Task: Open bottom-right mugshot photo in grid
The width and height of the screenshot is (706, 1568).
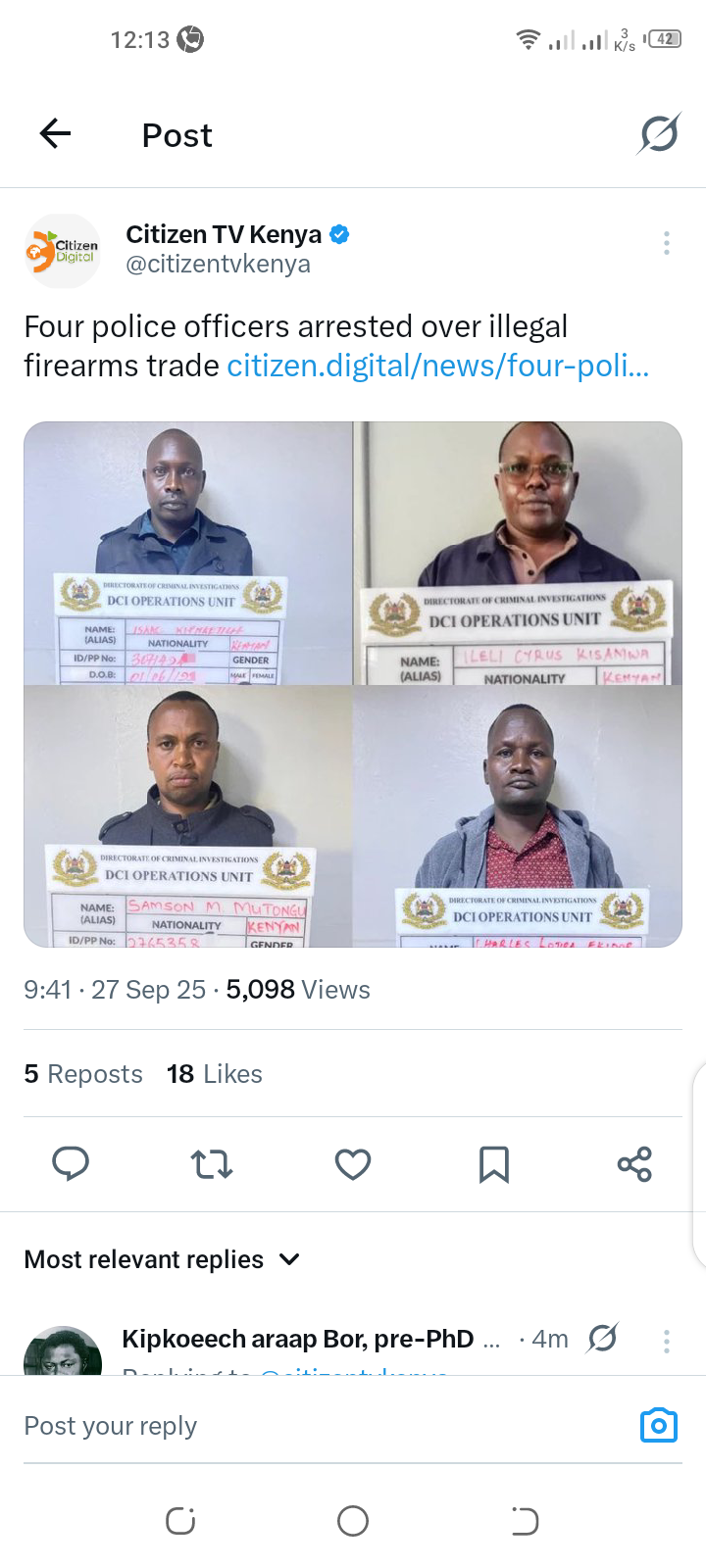Action: point(518,816)
